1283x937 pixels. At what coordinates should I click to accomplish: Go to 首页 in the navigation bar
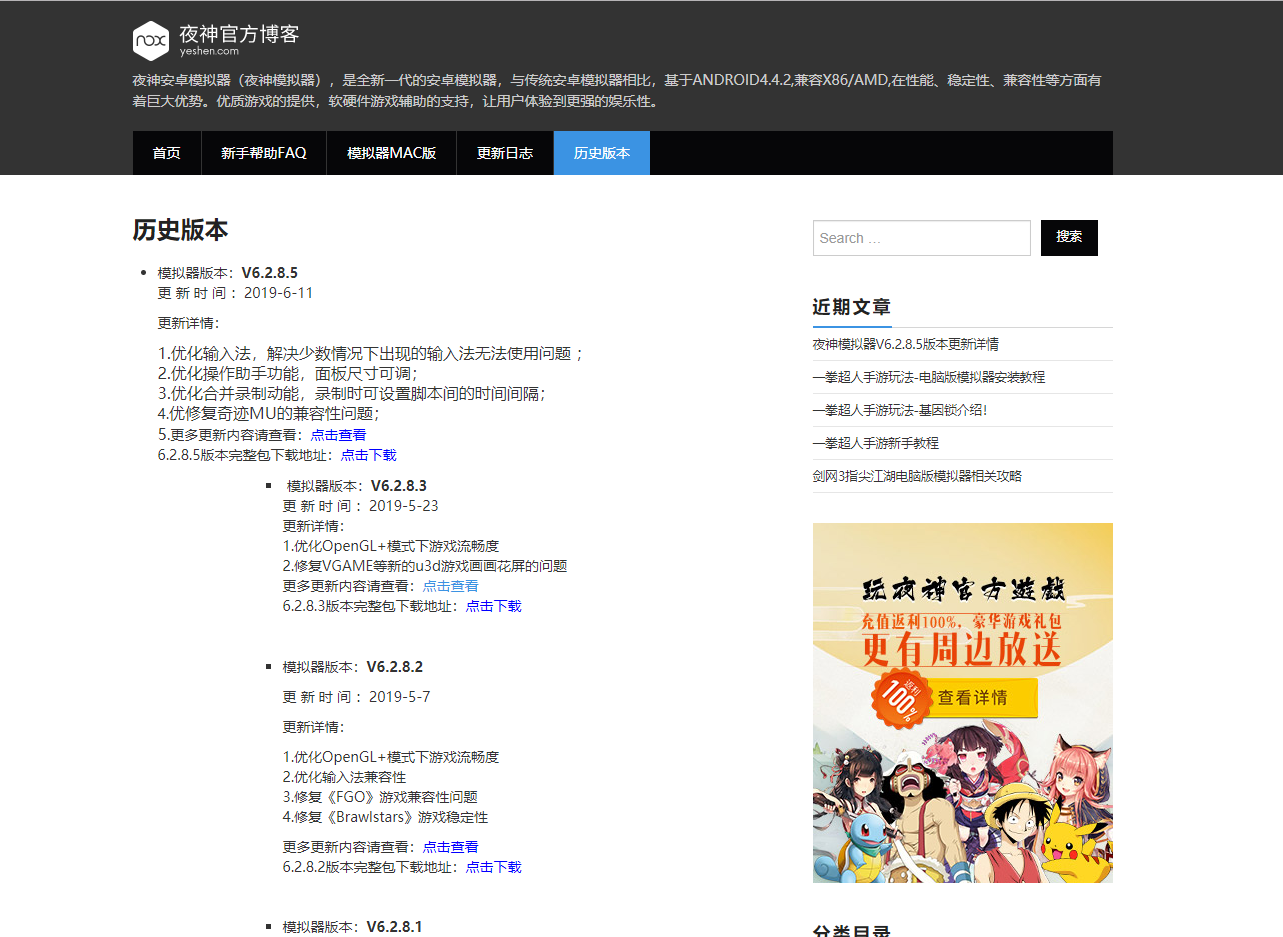[x=167, y=153]
